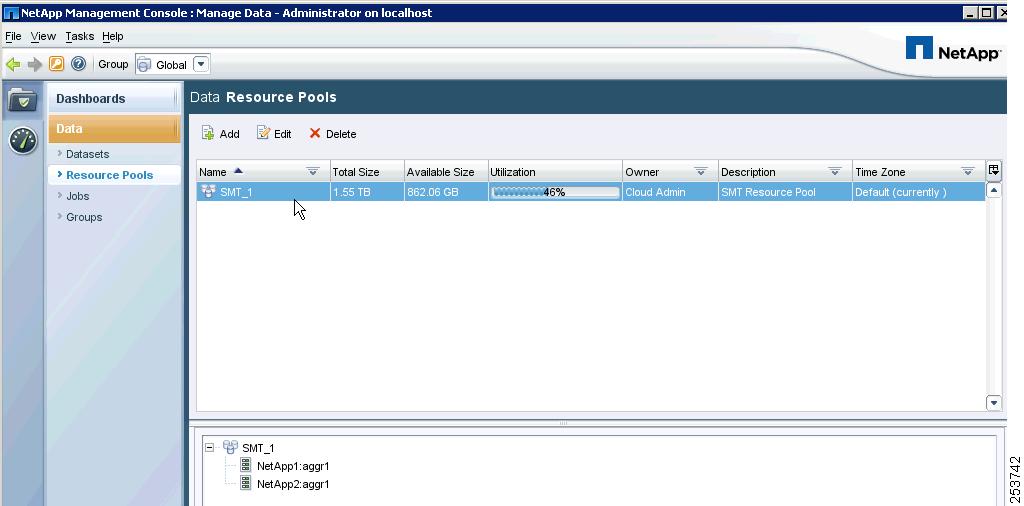
Task: Collapse the SMT_1 tree node
Action: coord(209,448)
